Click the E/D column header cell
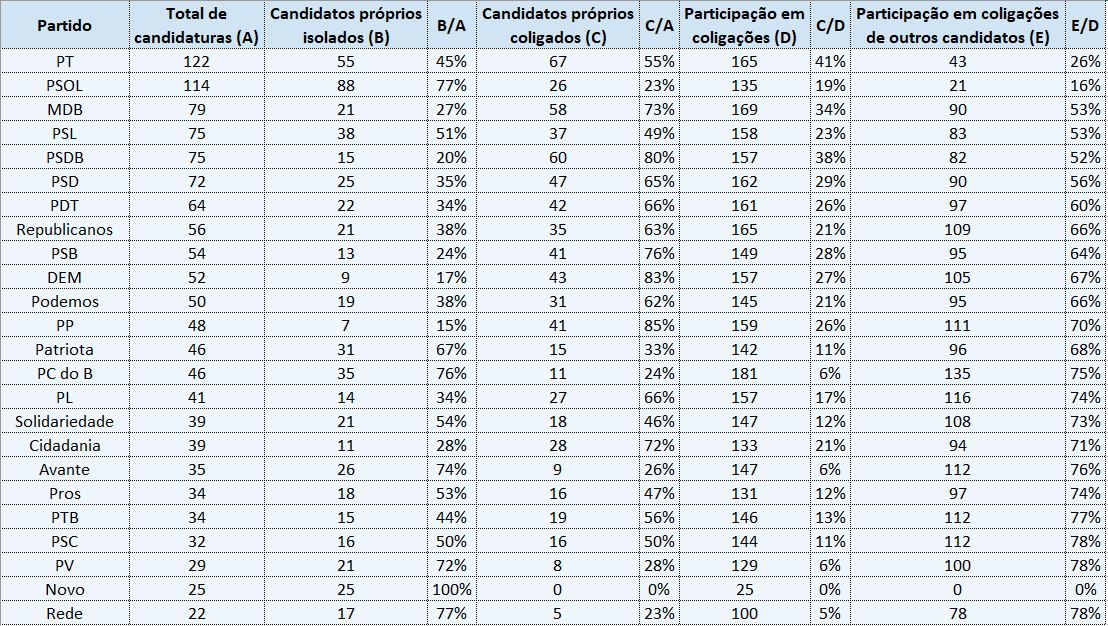Viewport: 1108px width, 626px height. coord(1085,25)
